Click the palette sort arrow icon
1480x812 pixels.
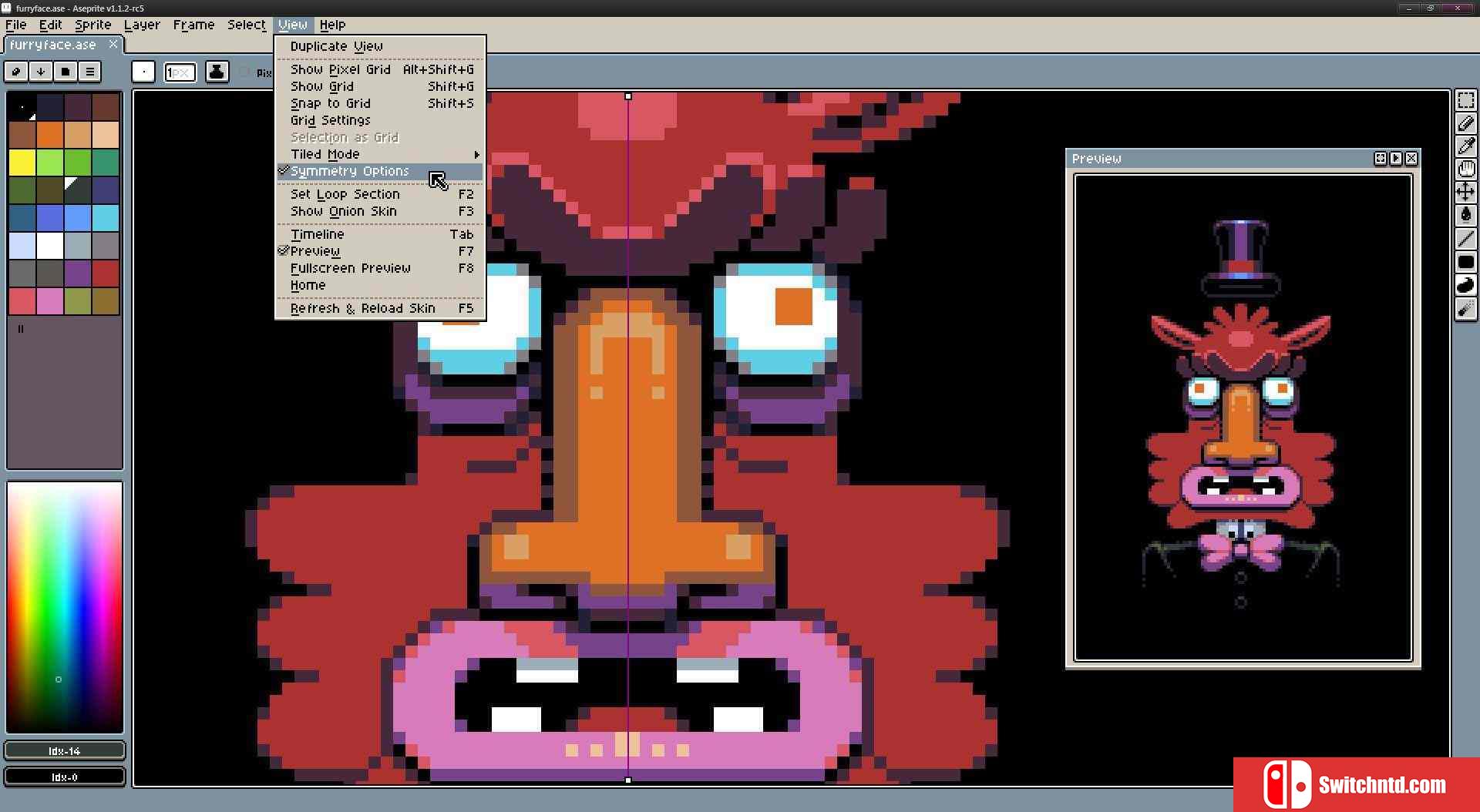click(41, 72)
